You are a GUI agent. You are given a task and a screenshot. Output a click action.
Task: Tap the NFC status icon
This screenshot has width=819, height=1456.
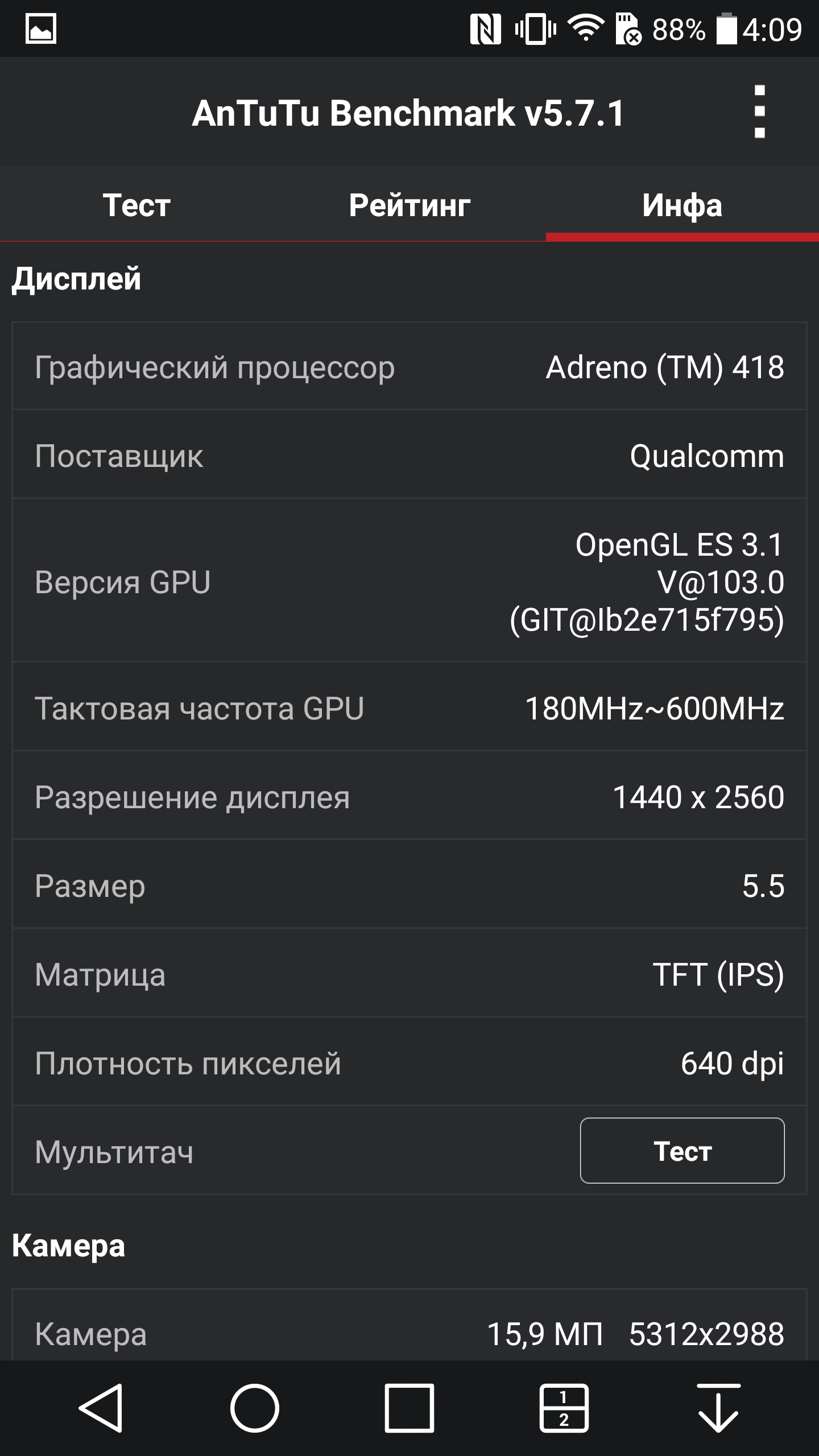[x=485, y=29]
